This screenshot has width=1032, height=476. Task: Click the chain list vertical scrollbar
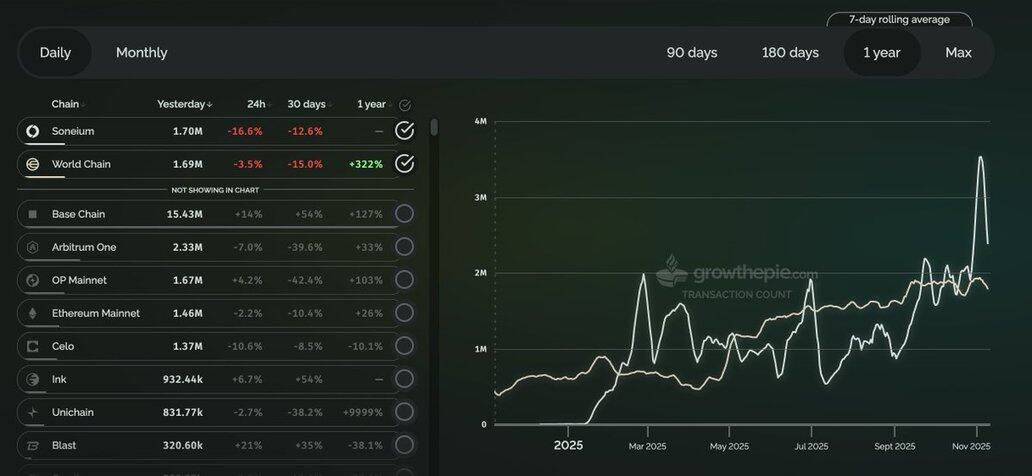[x=434, y=128]
